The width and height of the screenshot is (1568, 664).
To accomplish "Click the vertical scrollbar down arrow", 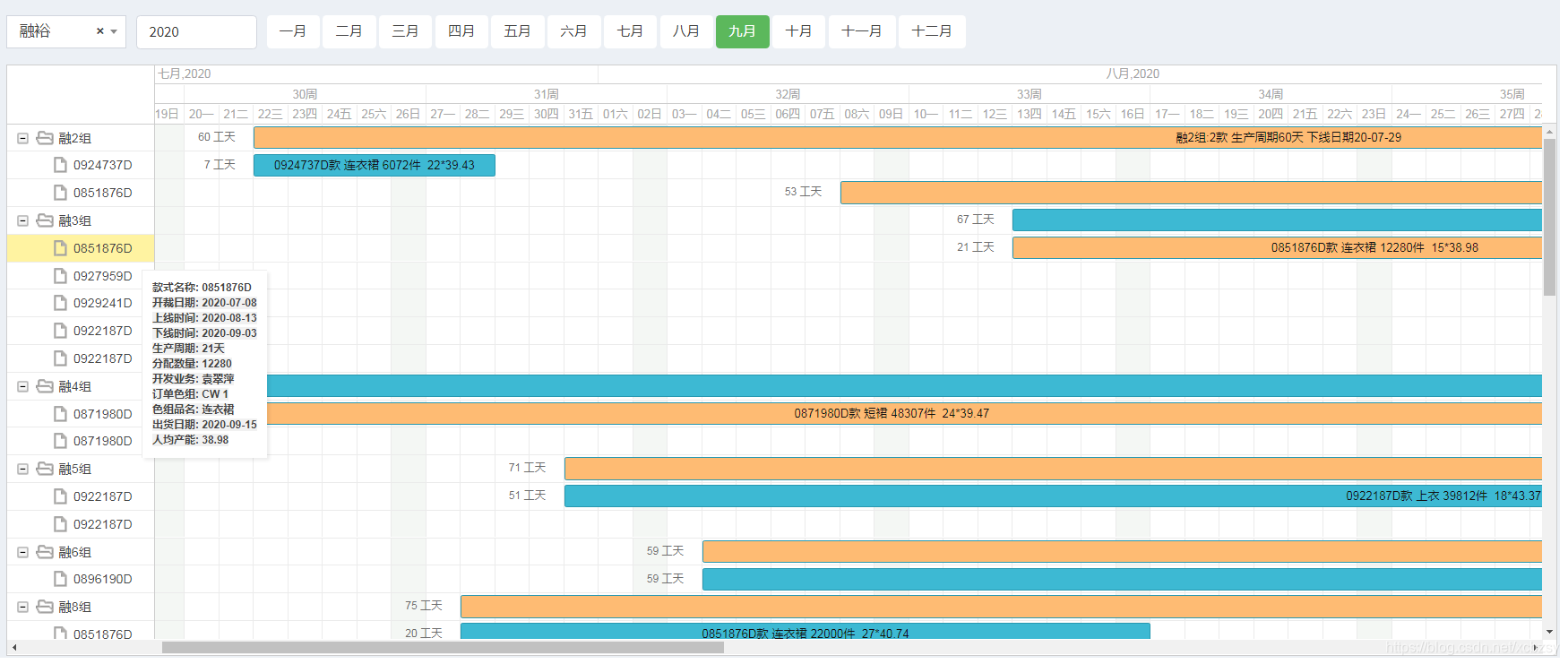I will [1549, 633].
